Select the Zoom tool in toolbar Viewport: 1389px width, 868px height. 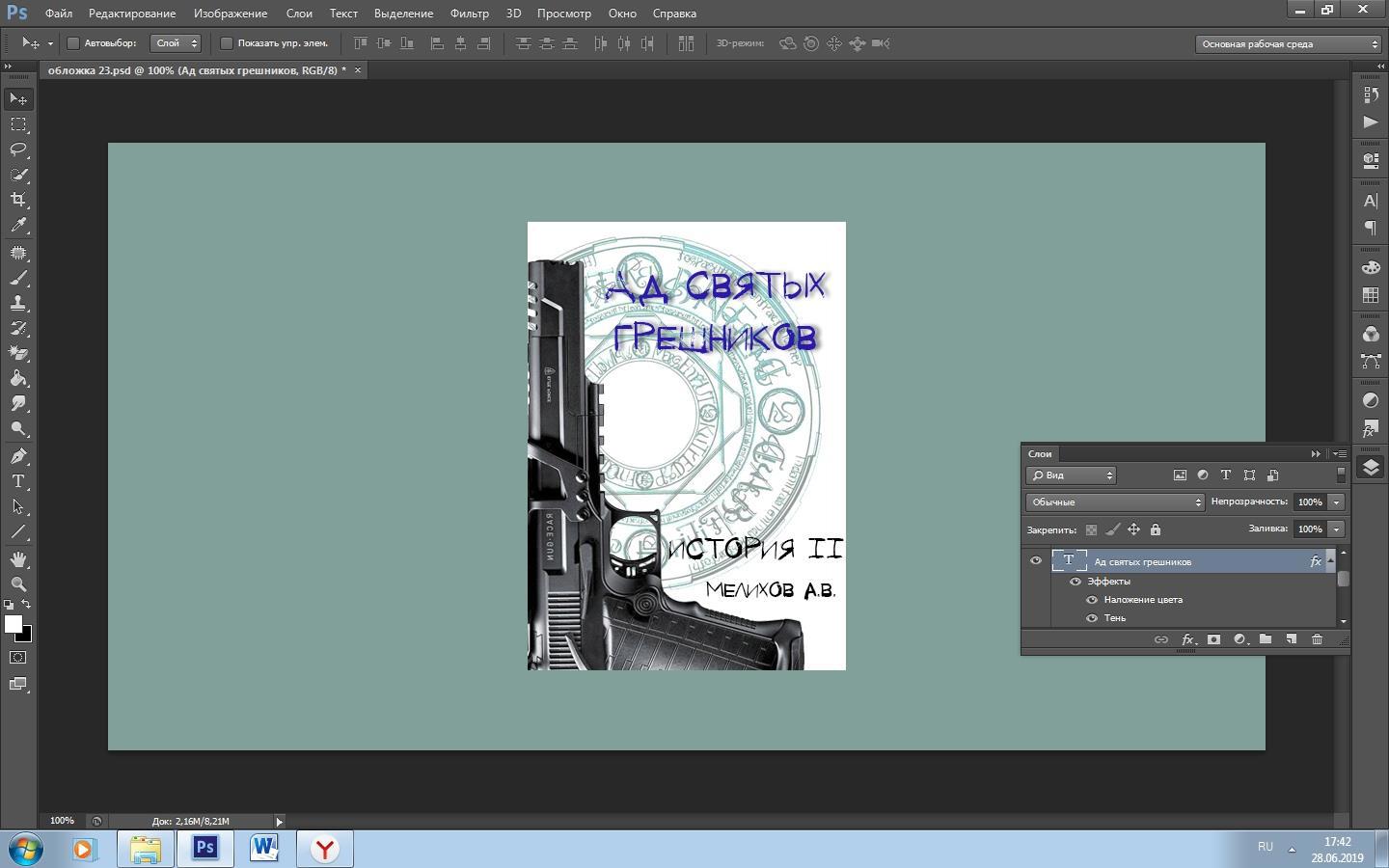18,584
